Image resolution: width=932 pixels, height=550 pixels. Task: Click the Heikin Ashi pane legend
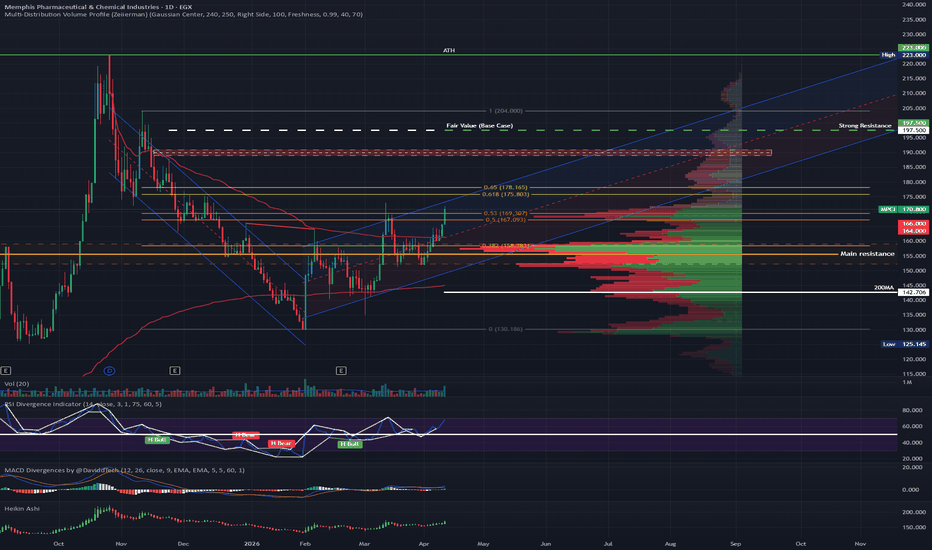[22, 509]
